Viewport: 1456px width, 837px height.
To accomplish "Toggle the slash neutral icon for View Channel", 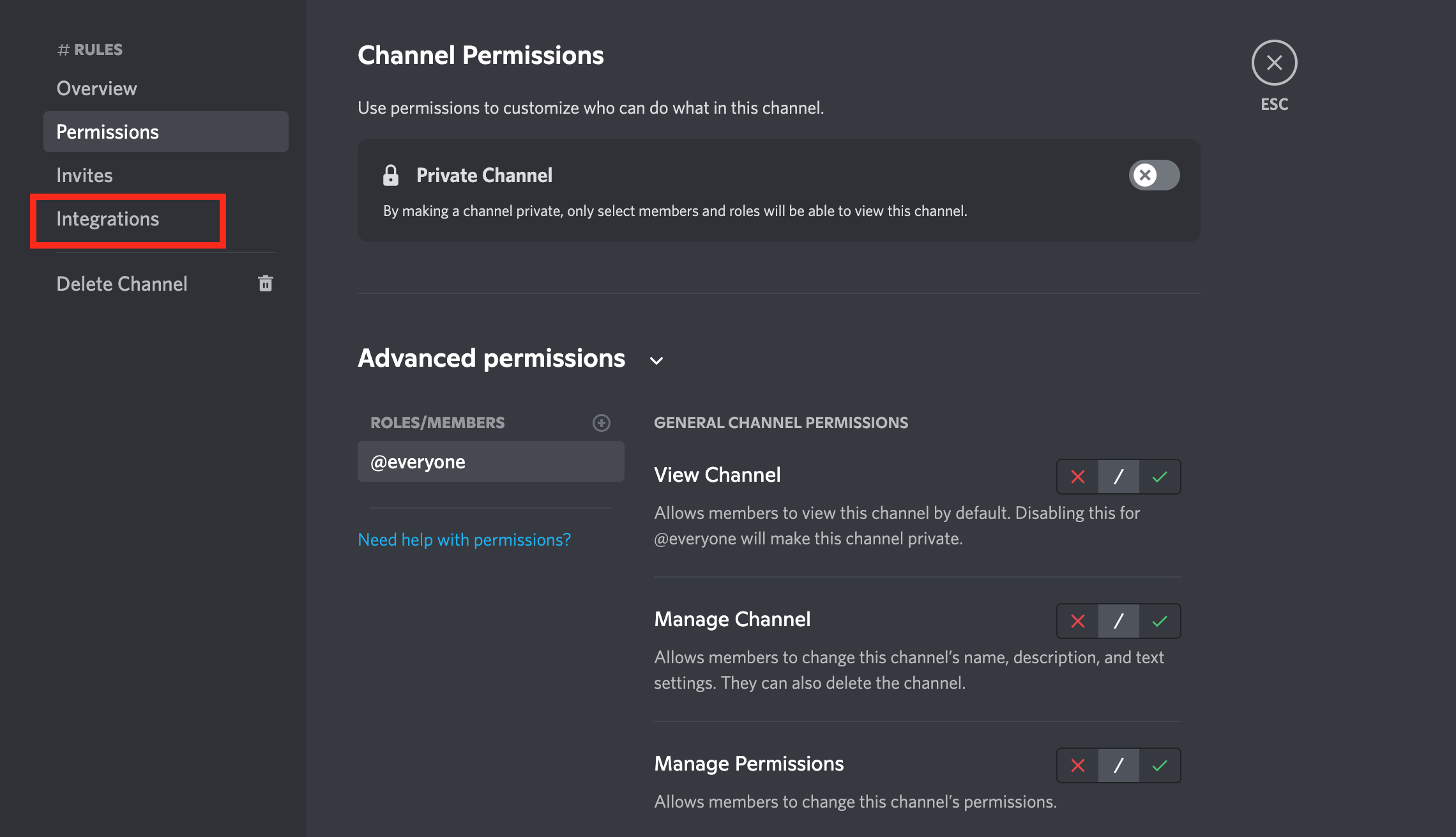I will click(1118, 476).
